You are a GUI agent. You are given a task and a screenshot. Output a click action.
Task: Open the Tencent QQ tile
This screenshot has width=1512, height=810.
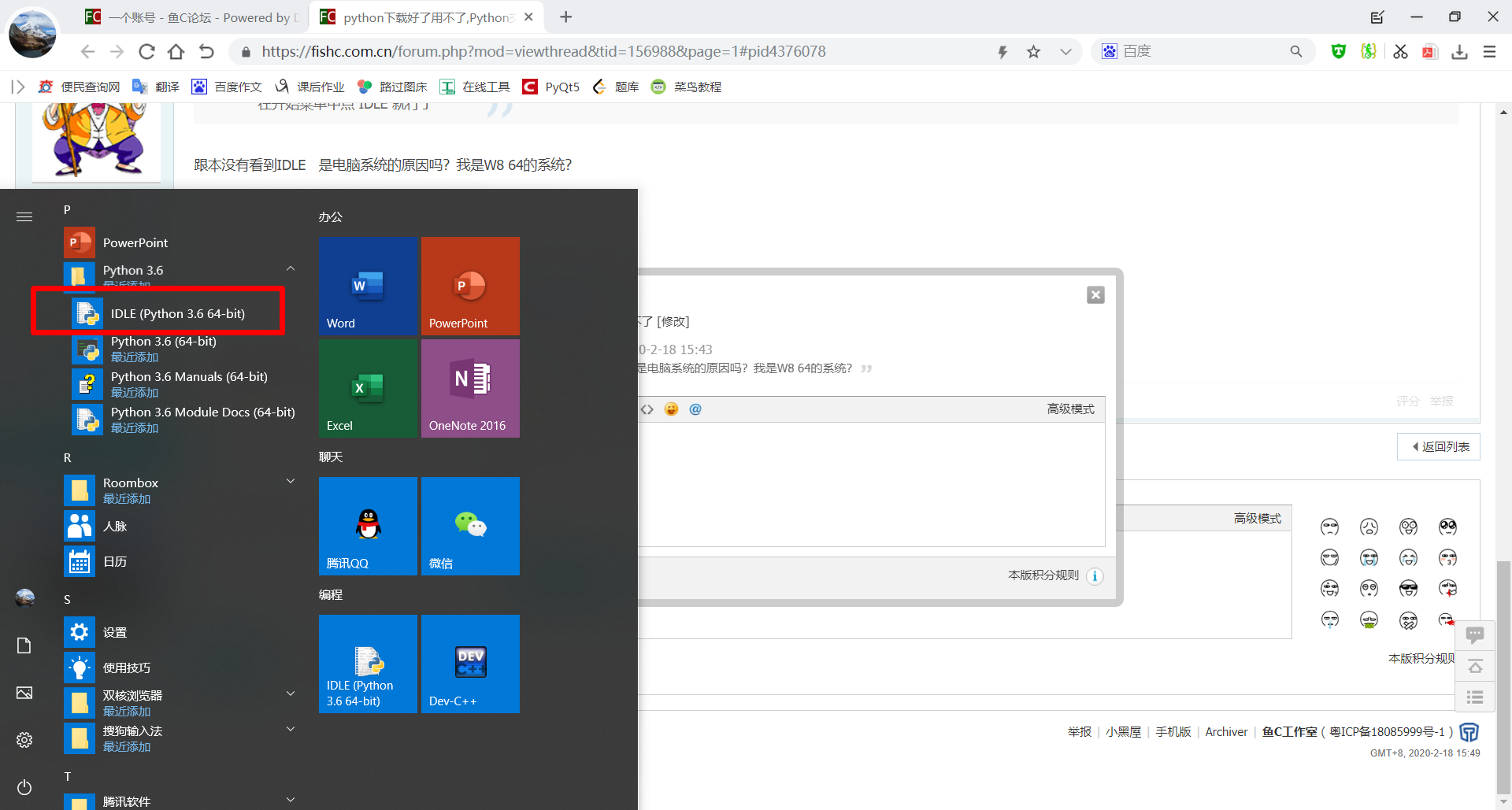[368, 526]
